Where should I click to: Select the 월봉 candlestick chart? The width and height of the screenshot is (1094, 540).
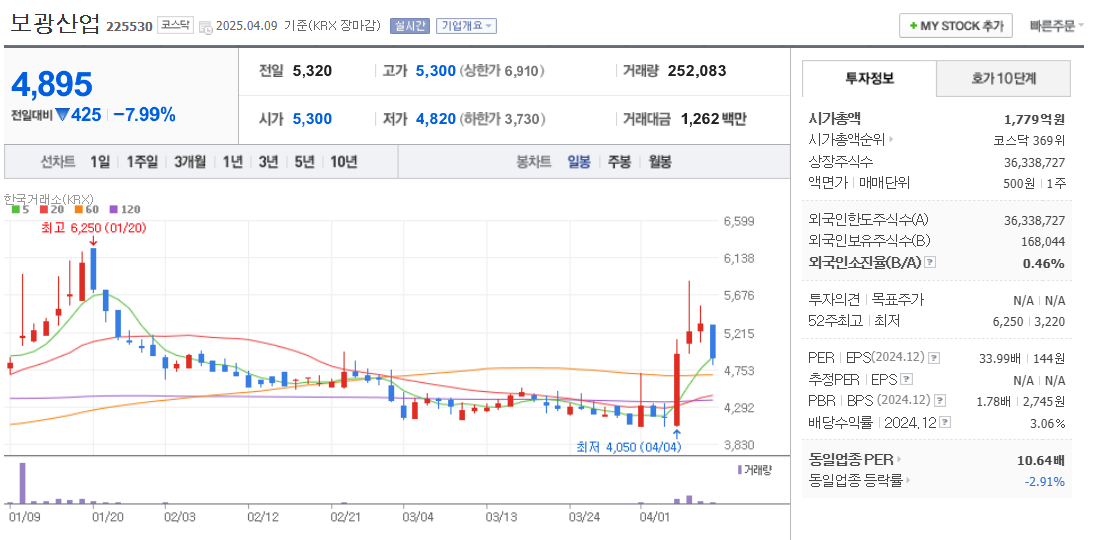[660, 162]
